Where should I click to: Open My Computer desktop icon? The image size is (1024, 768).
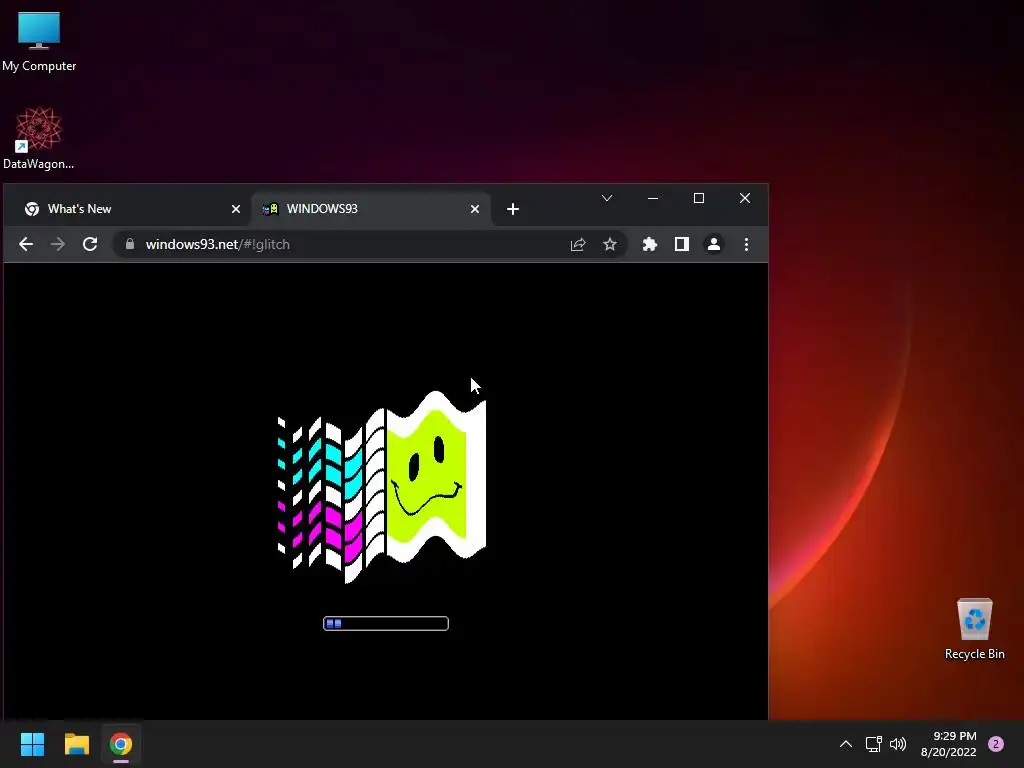coord(39,41)
